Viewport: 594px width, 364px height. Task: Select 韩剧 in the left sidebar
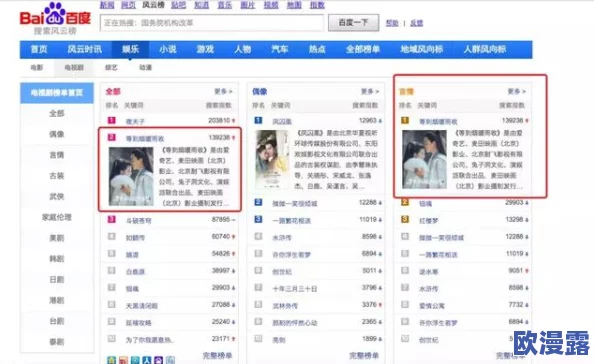[x=57, y=259]
